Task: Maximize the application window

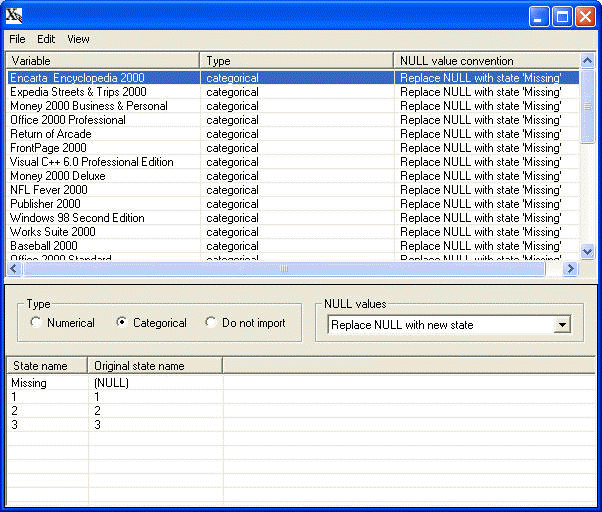Action: pyautogui.click(x=562, y=16)
